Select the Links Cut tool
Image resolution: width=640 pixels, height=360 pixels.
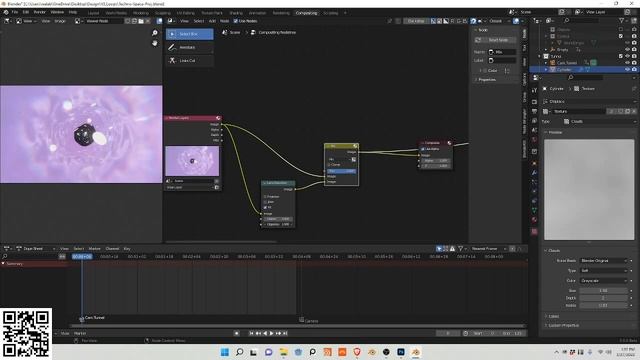tap(189, 60)
